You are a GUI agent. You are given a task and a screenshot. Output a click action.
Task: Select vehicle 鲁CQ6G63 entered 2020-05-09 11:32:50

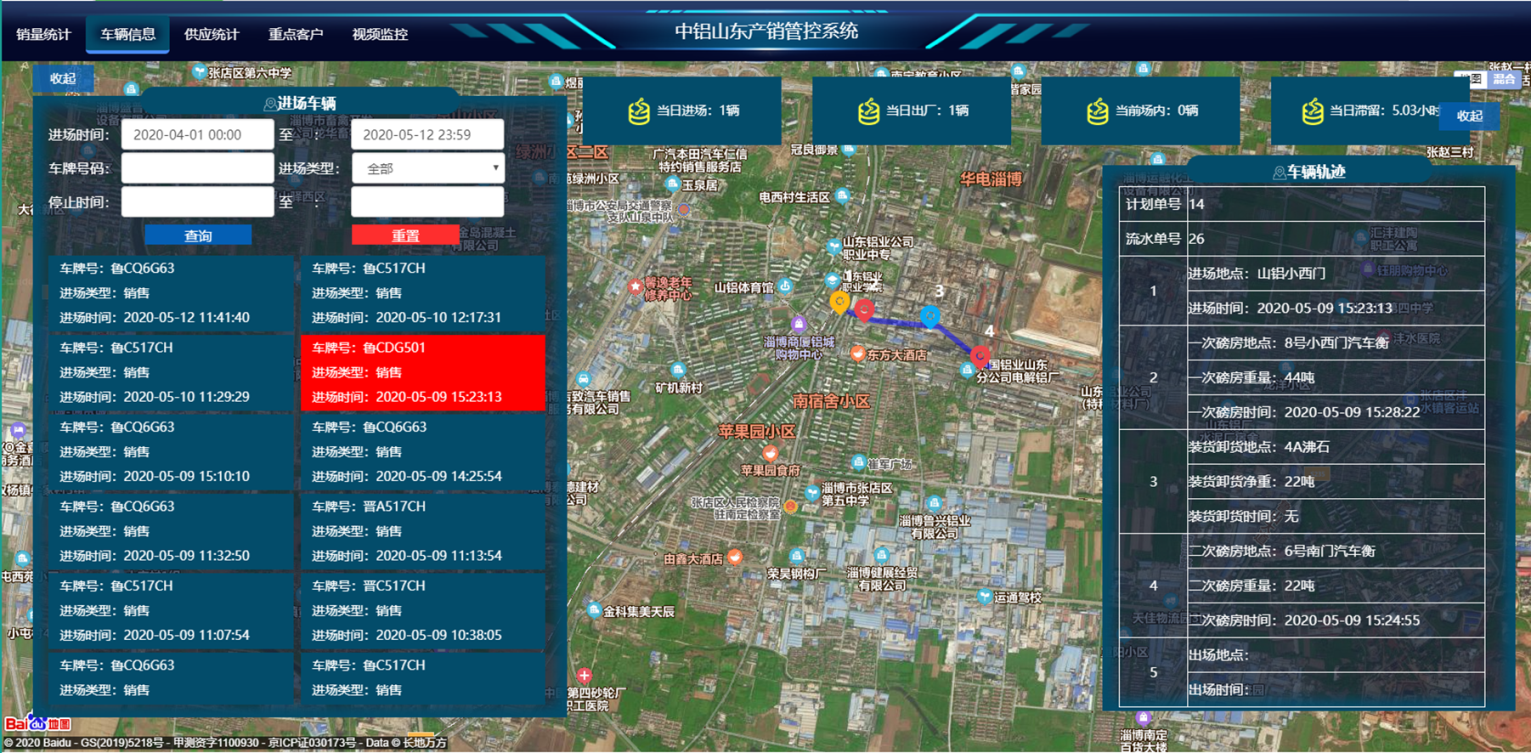coord(171,531)
